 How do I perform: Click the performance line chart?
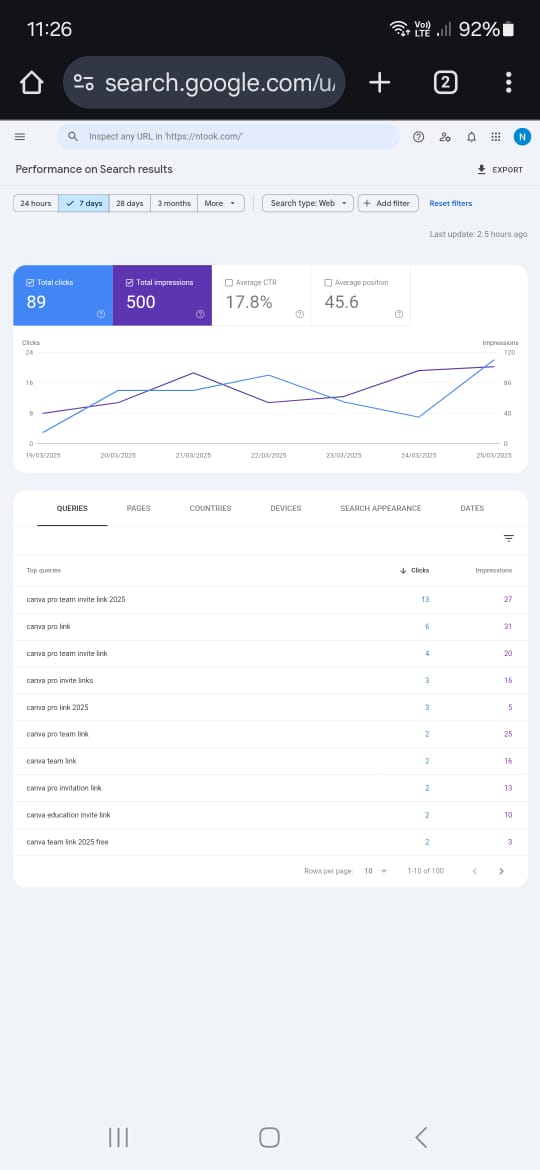click(269, 398)
